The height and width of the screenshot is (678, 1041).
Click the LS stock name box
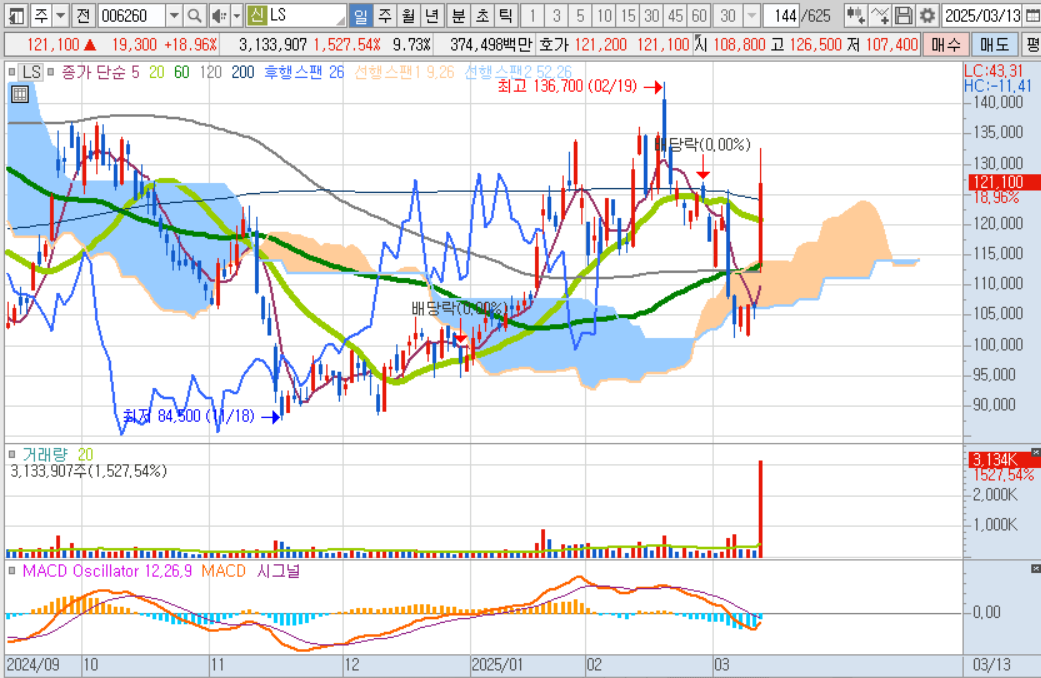coord(306,15)
